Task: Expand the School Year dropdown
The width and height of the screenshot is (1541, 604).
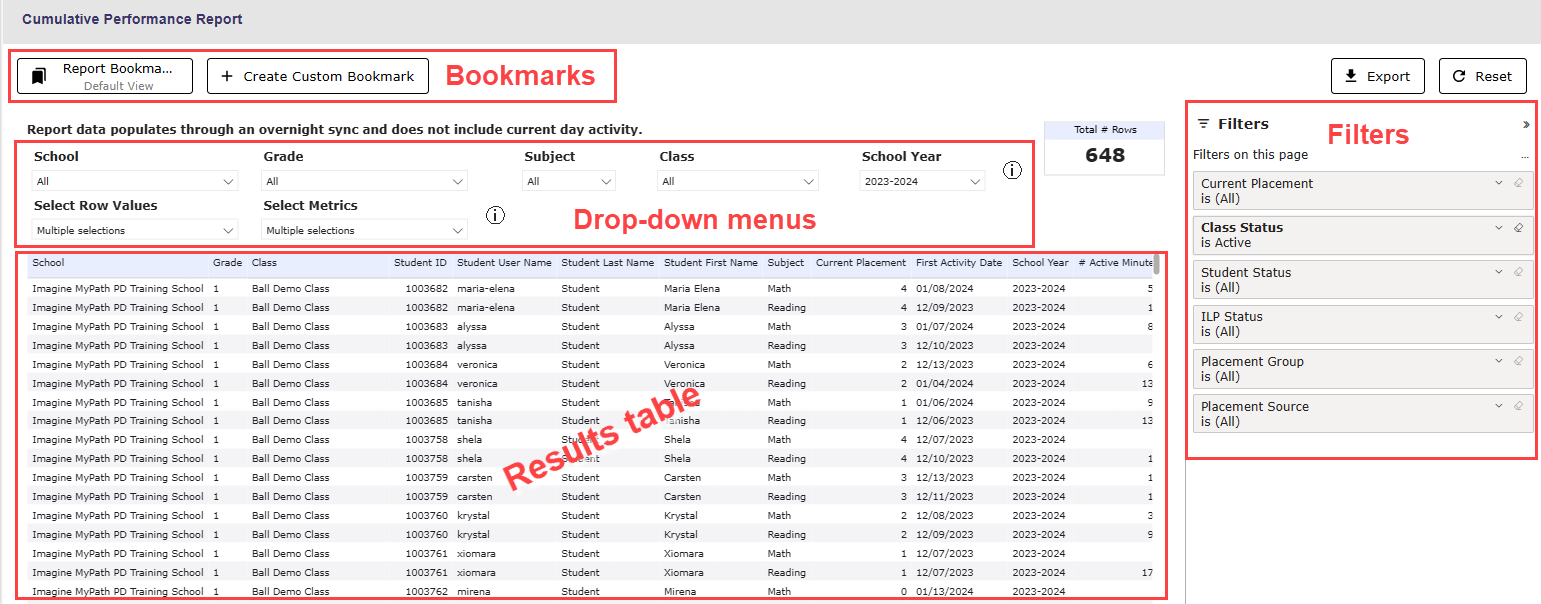Action: [921, 182]
